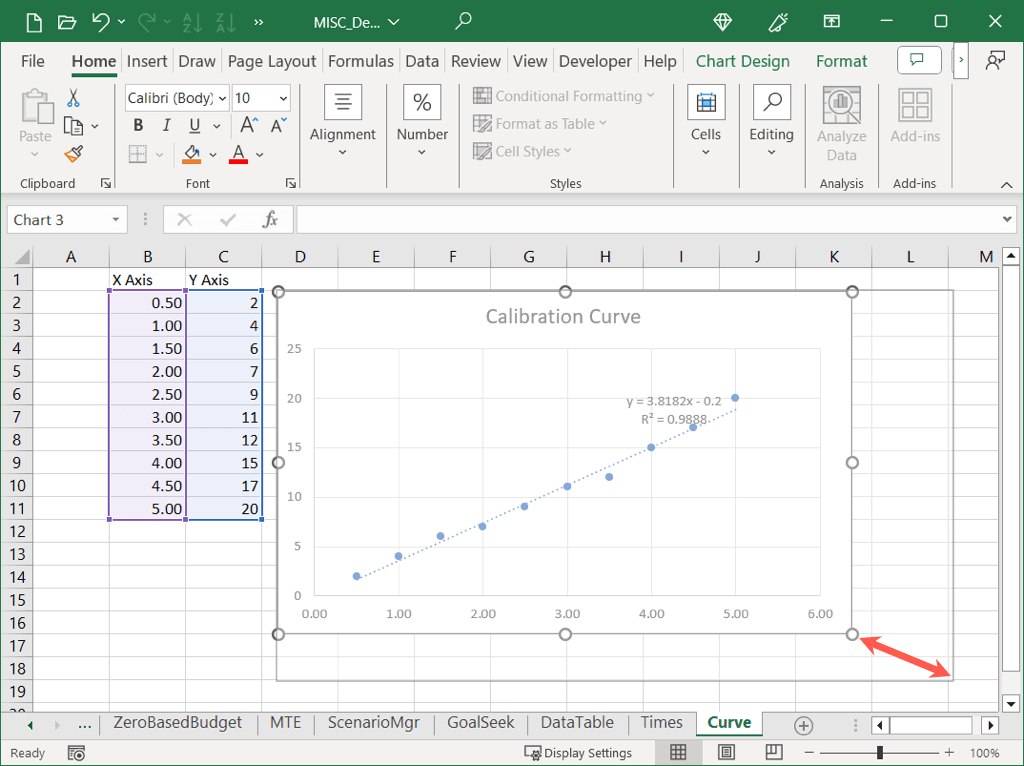Screen dimensions: 1024x766
Task: Click the Format Painter brush icon
Action: pyautogui.click(x=73, y=154)
